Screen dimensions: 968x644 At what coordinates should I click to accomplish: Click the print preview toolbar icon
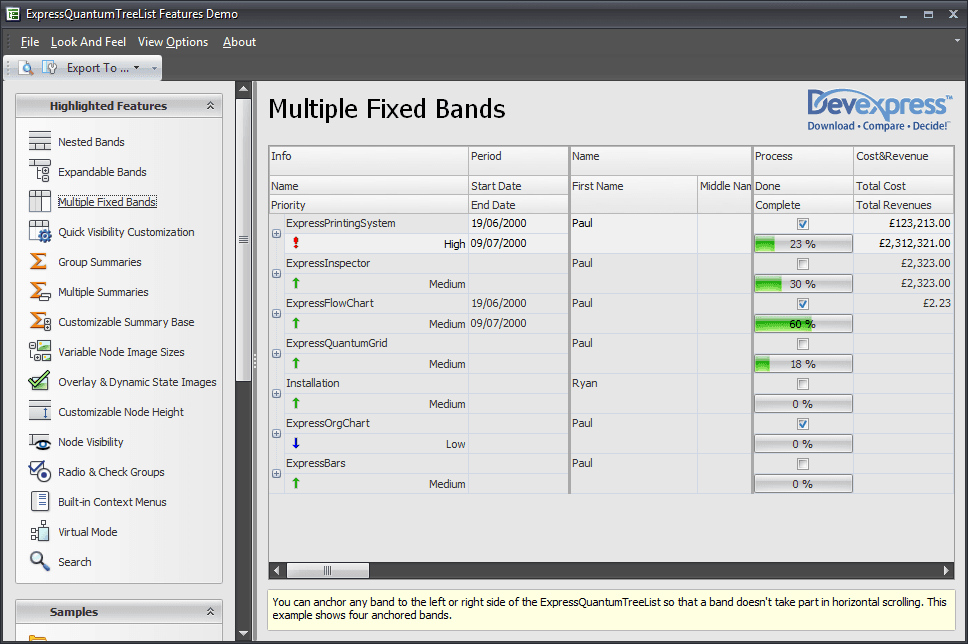point(26,68)
